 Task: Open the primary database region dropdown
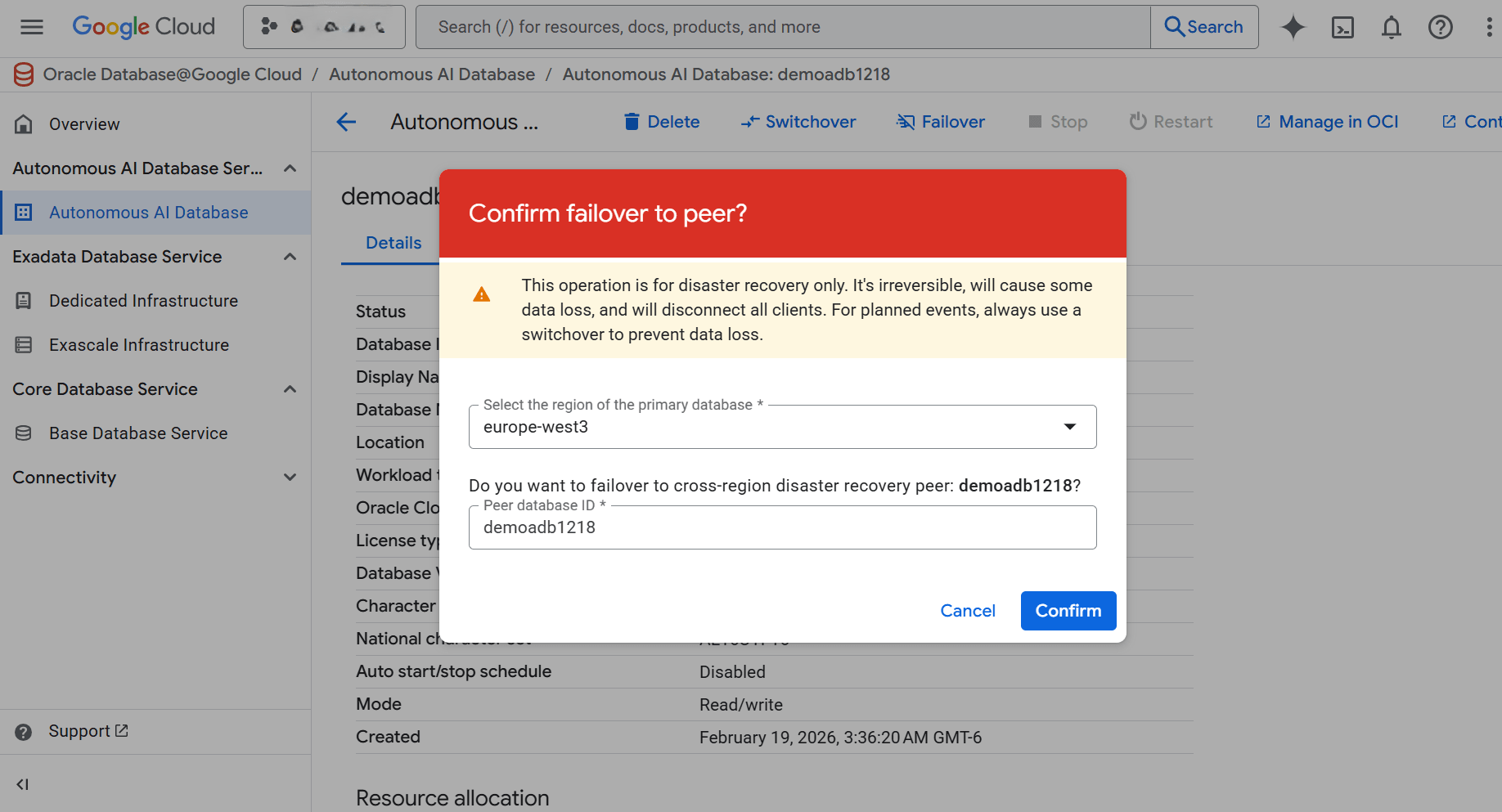[x=1069, y=426]
